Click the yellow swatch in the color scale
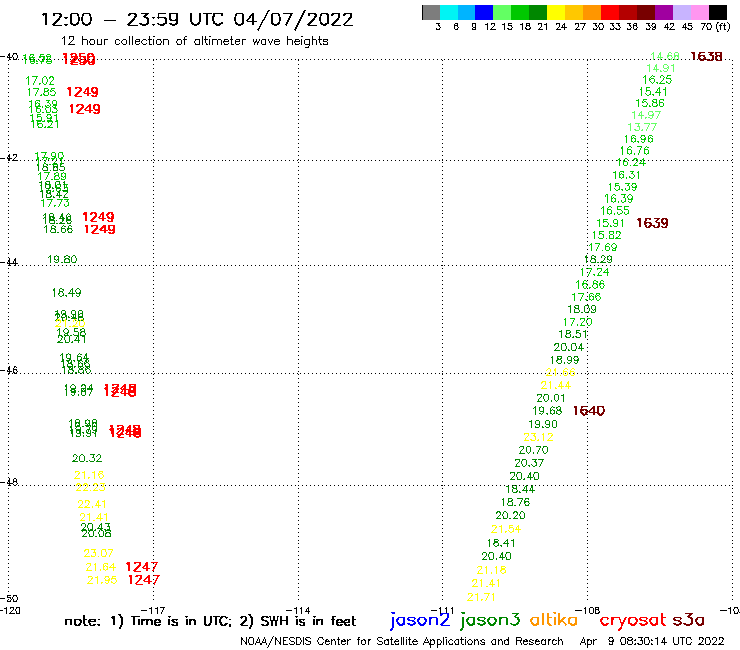 point(556,12)
